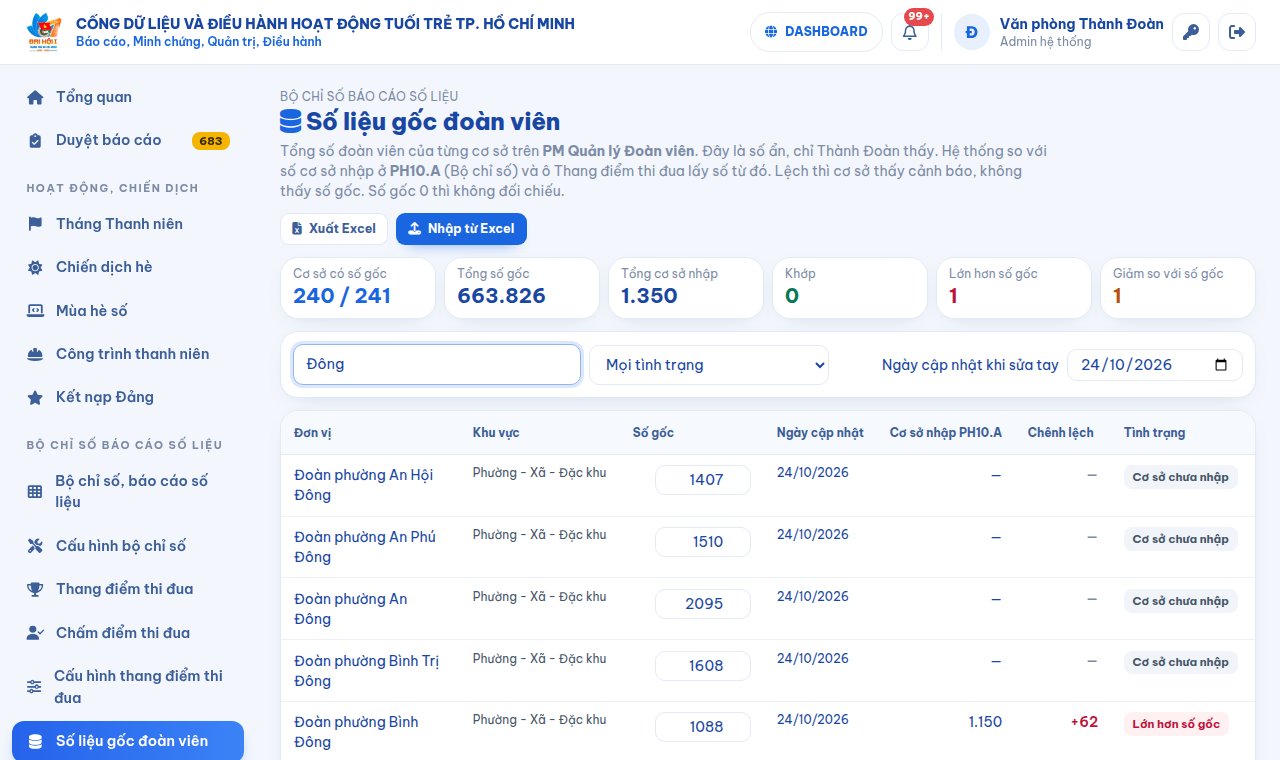Click the Duyệt báo cáo clipboard icon
This screenshot has width=1280, height=760.
pyautogui.click(x=35, y=140)
